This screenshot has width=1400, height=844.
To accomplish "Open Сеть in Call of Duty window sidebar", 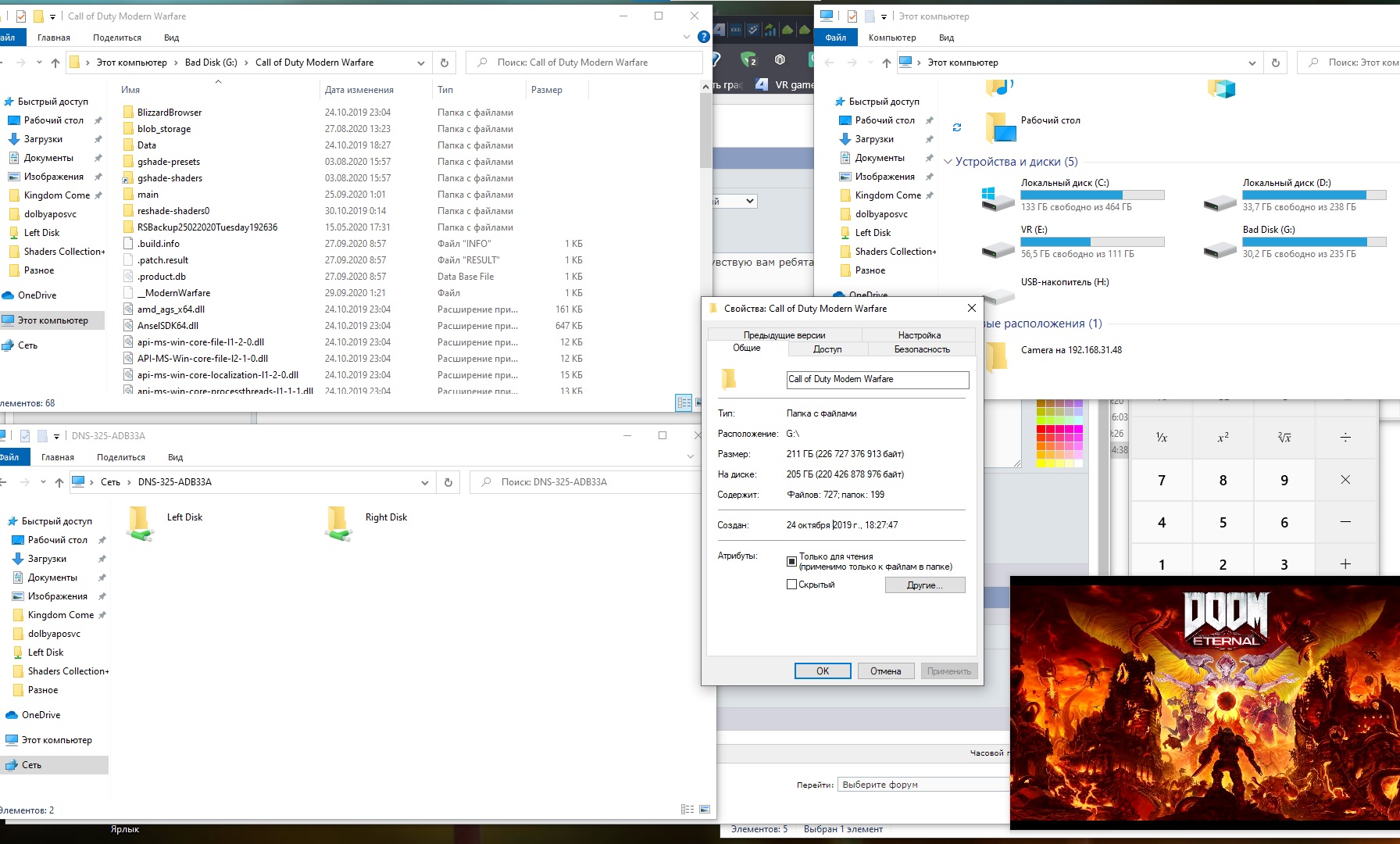I will [x=27, y=345].
